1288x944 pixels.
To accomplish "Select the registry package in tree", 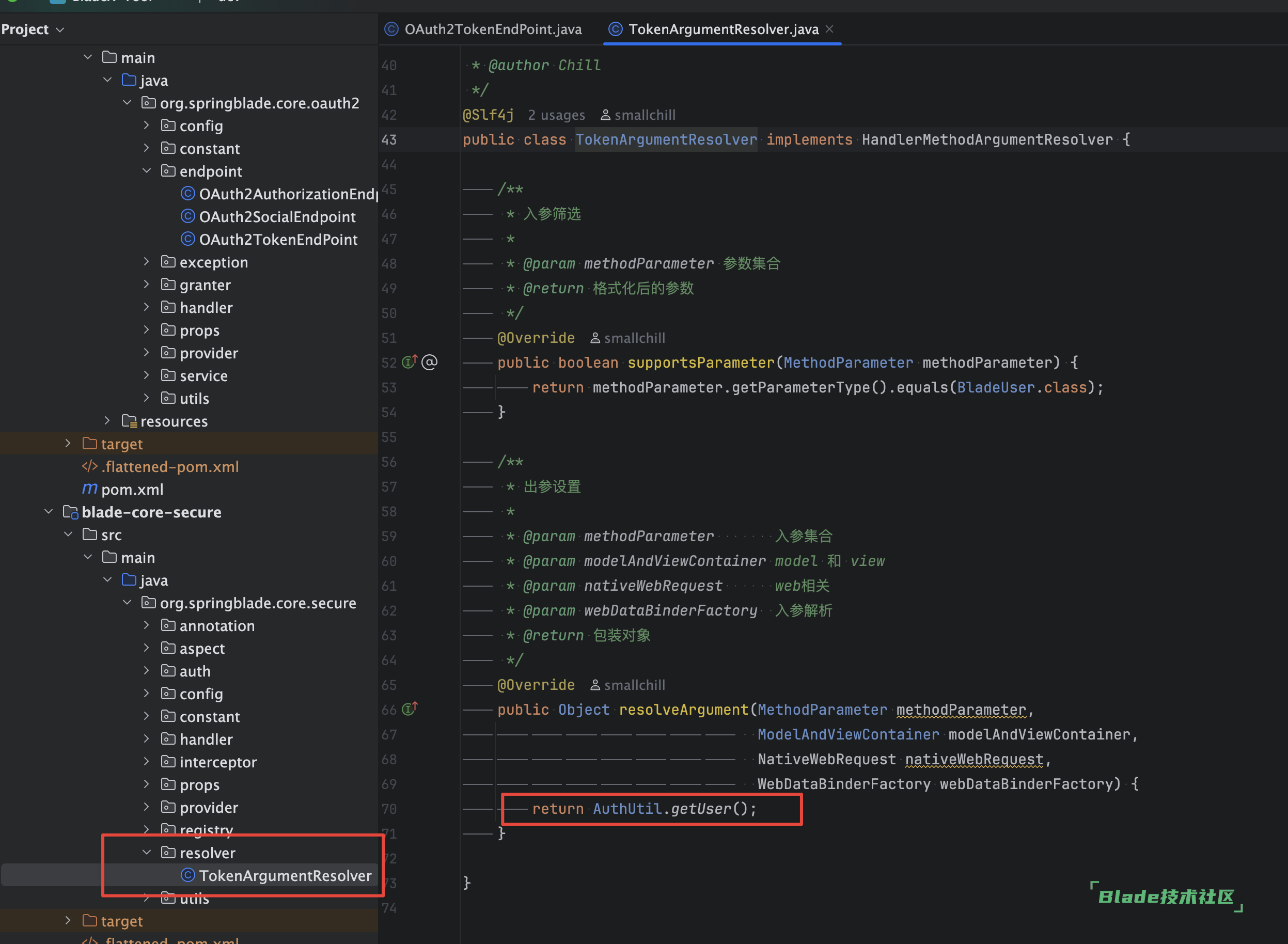I will pyautogui.click(x=206, y=829).
